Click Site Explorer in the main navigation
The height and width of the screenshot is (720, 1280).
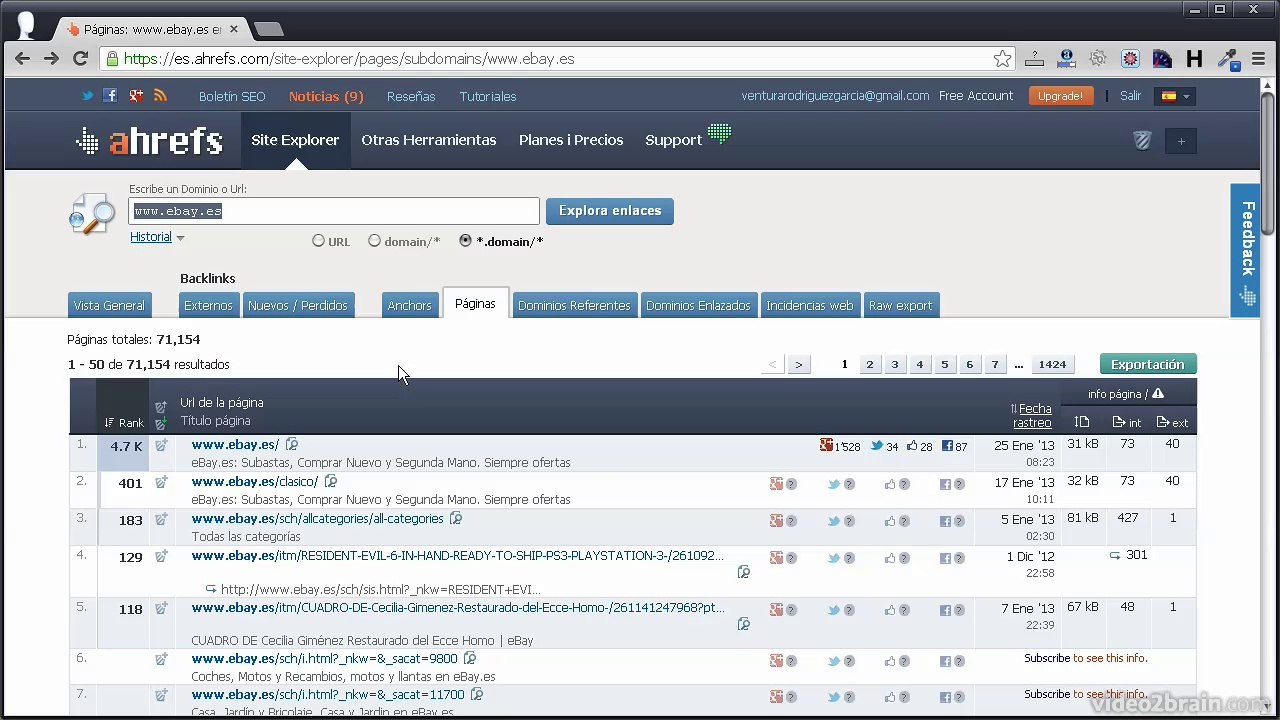[x=295, y=140]
